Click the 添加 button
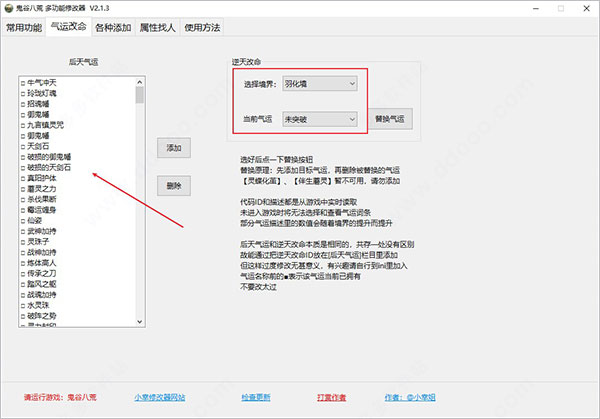This screenshot has width=600, height=419. click(173, 148)
